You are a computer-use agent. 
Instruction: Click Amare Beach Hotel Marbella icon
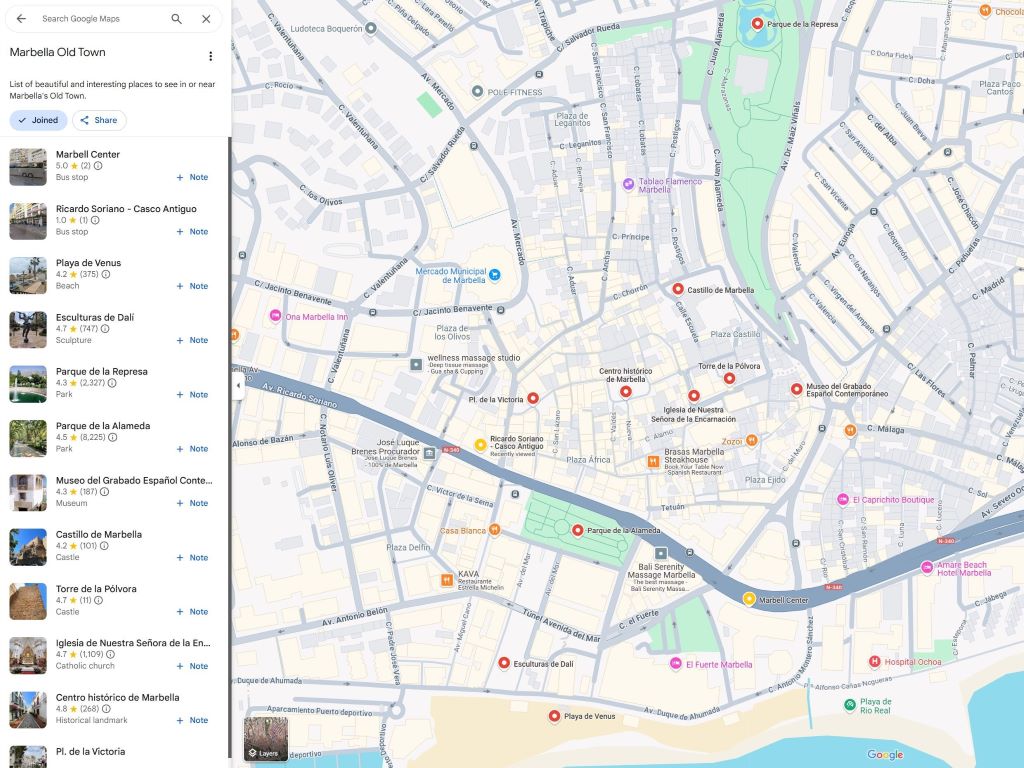(927, 568)
